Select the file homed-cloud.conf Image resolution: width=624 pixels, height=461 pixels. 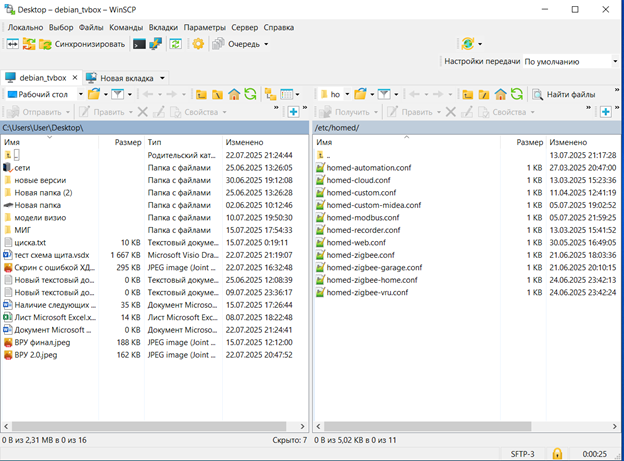358,180
